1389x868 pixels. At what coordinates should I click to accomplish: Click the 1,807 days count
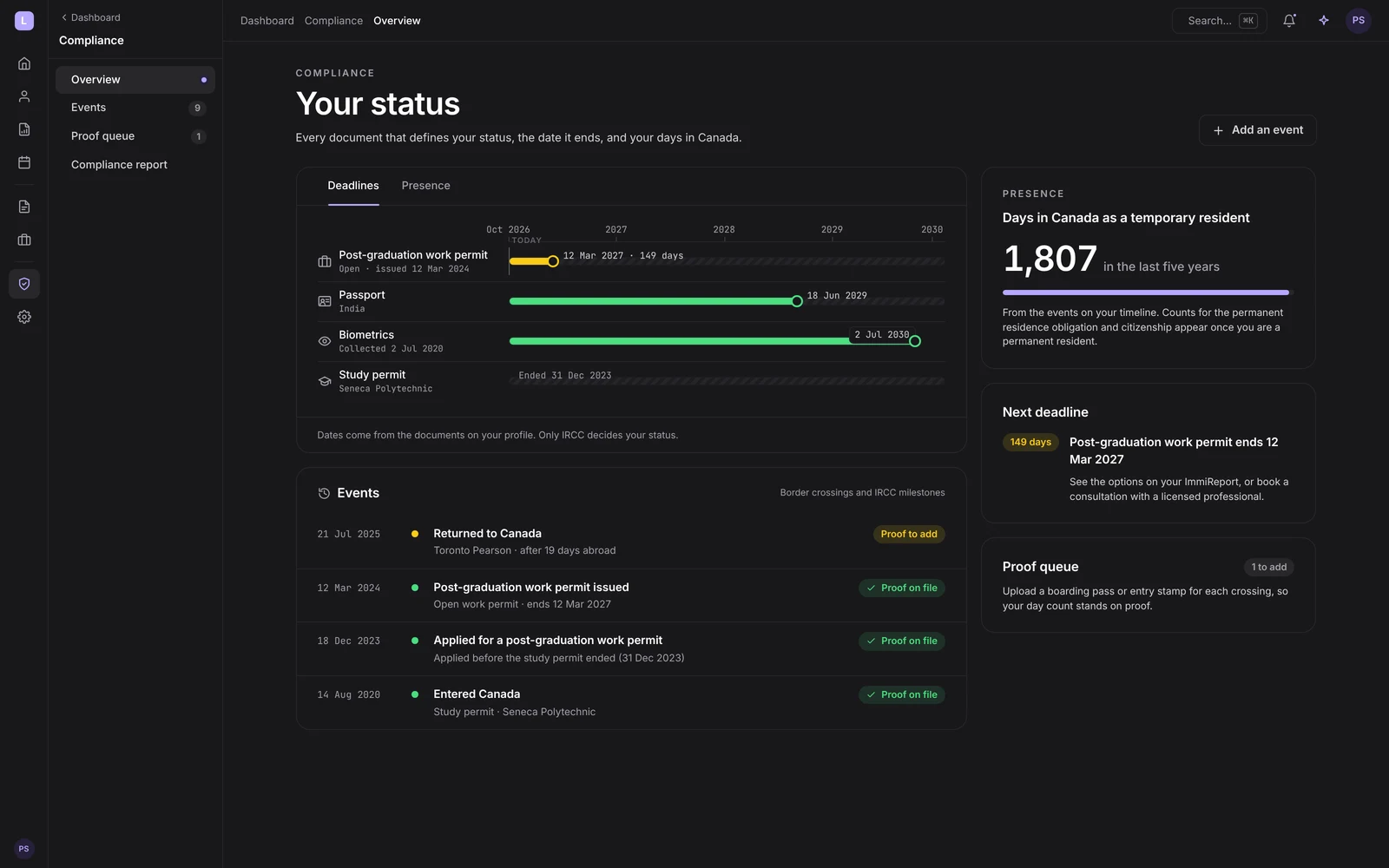pyautogui.click(x=1050, y=259)
